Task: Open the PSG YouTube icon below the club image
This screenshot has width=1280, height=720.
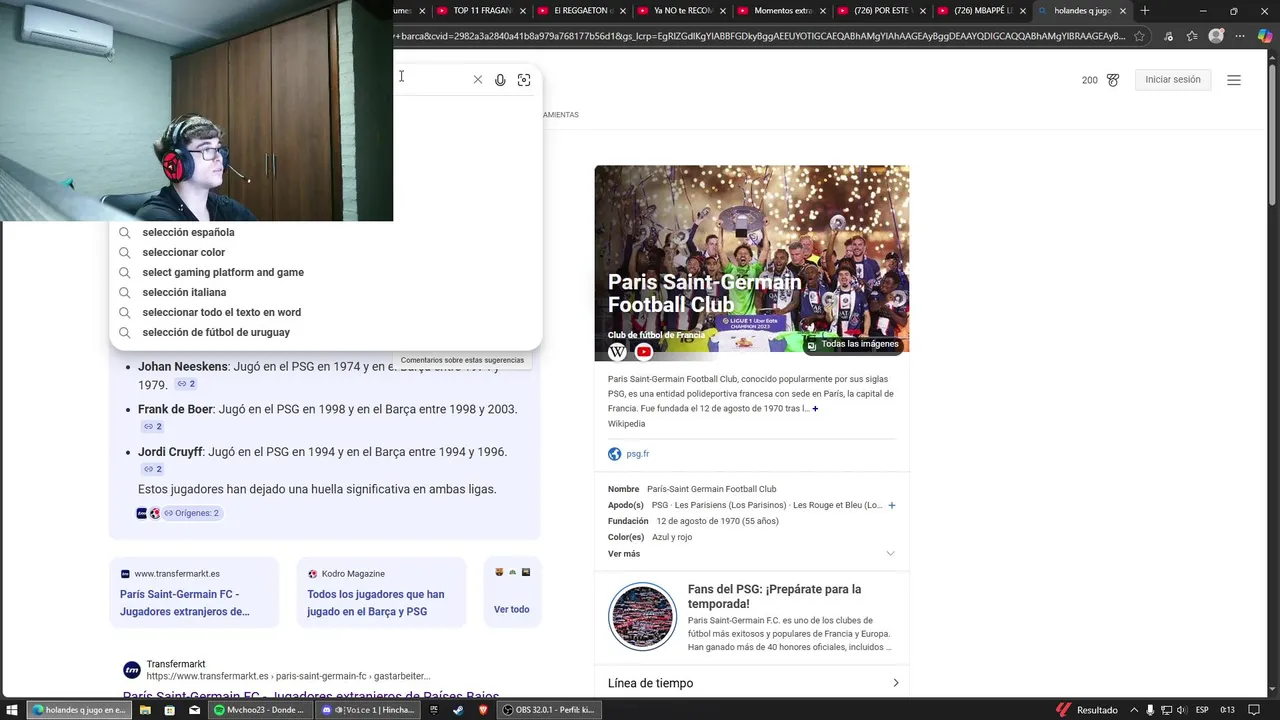Action: coord(644,352)
